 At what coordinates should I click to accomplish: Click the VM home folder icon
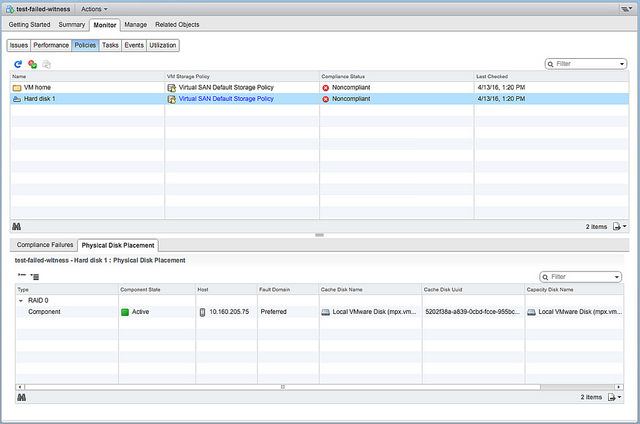[x=17, y=87]
